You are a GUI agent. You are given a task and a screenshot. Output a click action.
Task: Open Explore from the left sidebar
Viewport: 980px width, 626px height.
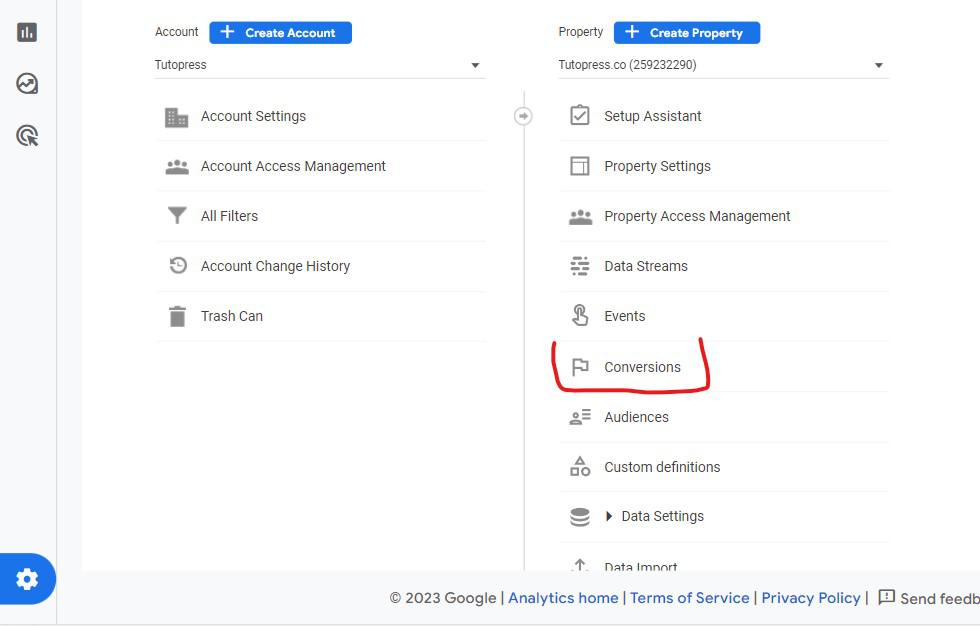point(27,84)
